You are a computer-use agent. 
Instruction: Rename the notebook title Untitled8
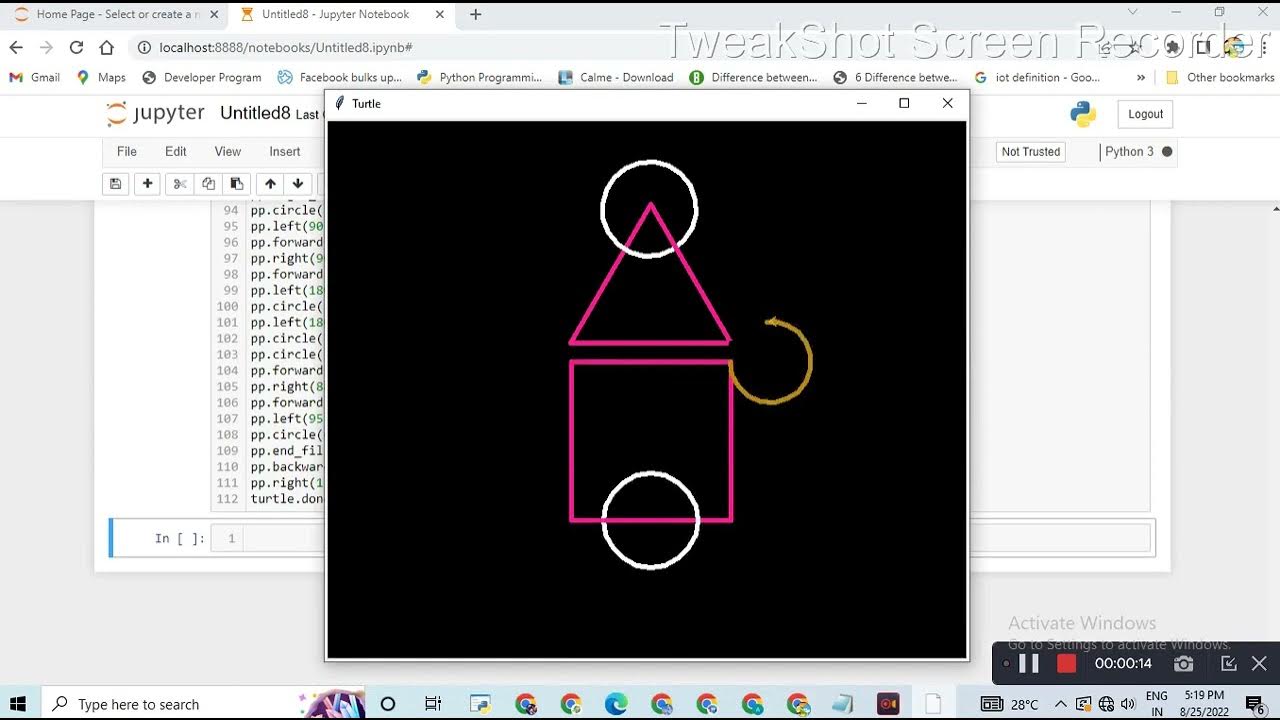(x=255, y=113)
